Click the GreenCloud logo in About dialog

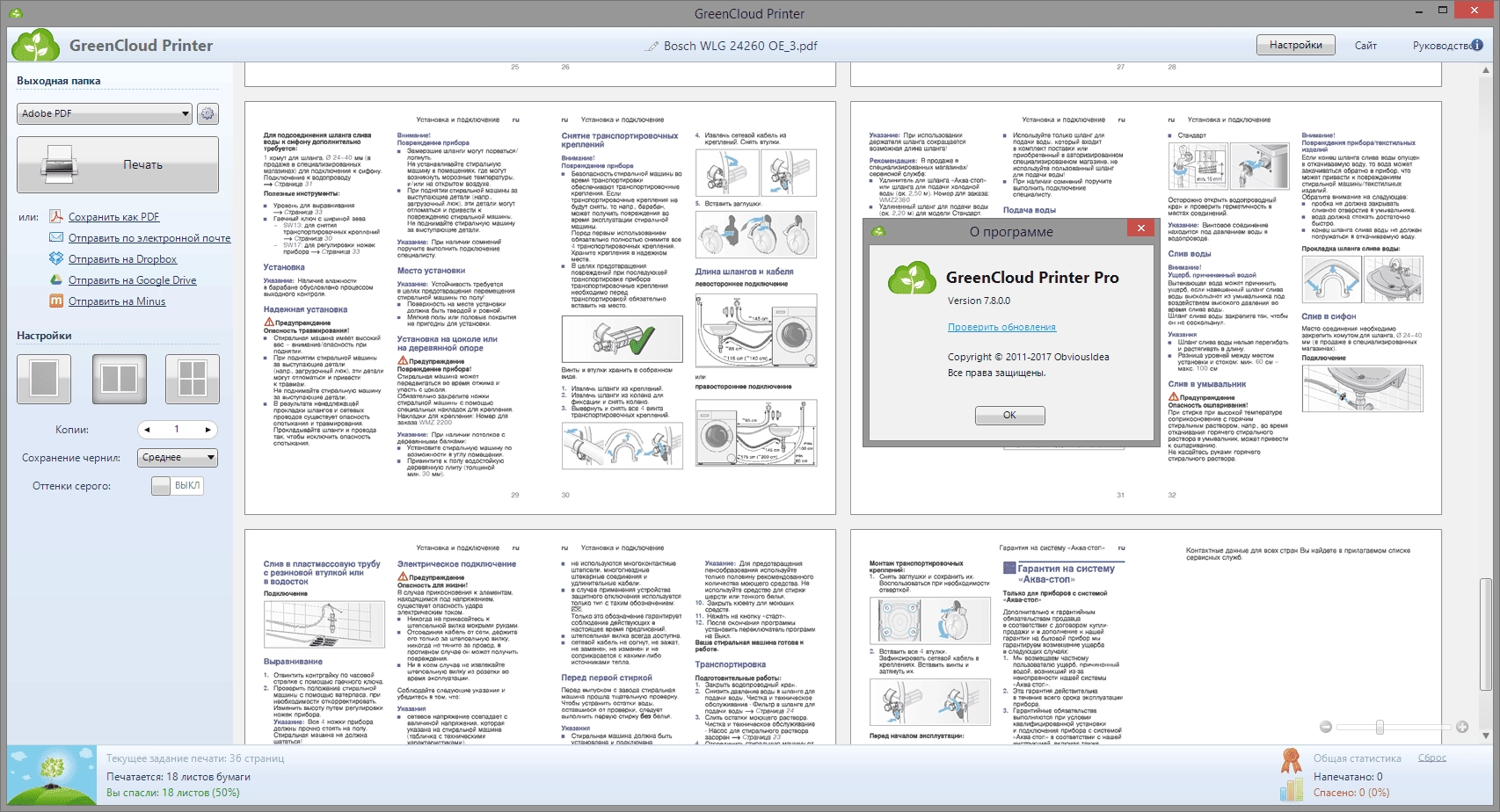click(912, 279)
